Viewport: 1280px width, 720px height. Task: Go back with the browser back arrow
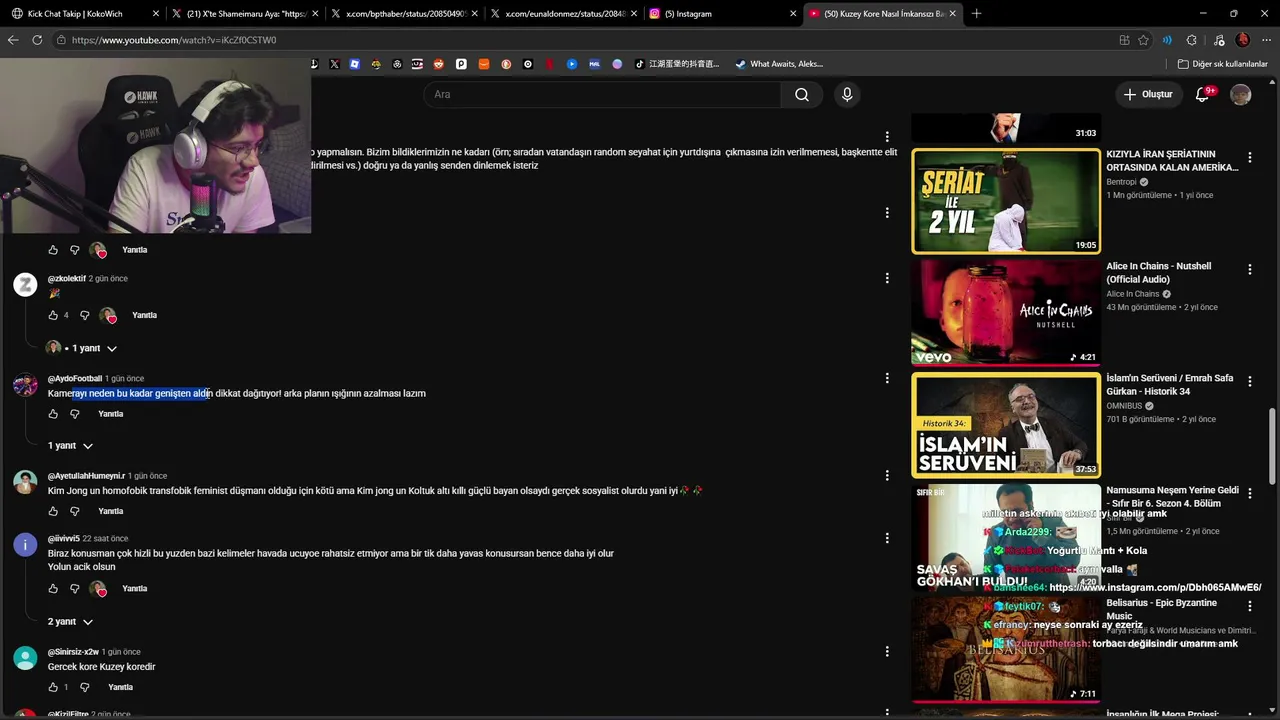13,40
